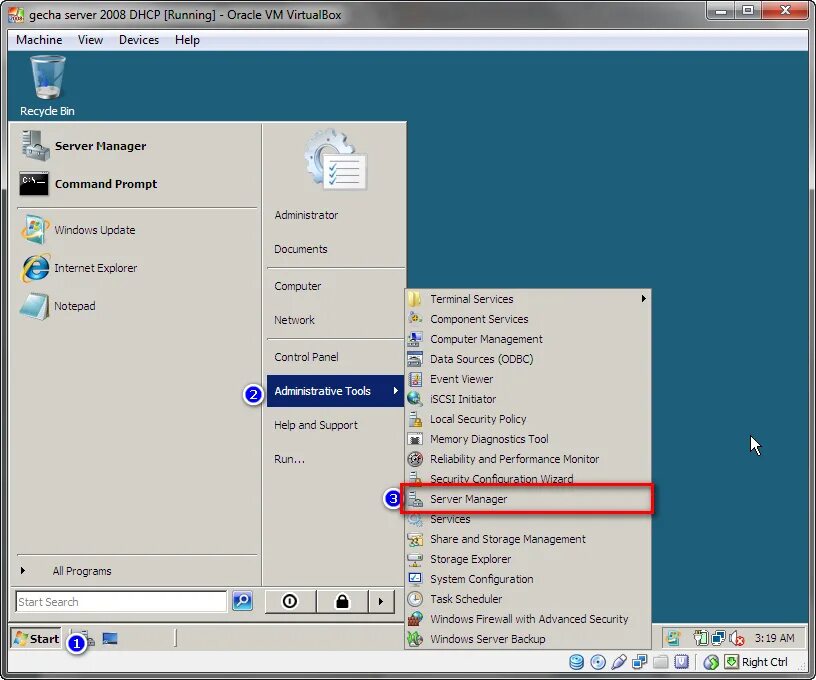Screen dimensions: 816x680
Task: Open VirtualBox View menu
Action: (91, 40)
